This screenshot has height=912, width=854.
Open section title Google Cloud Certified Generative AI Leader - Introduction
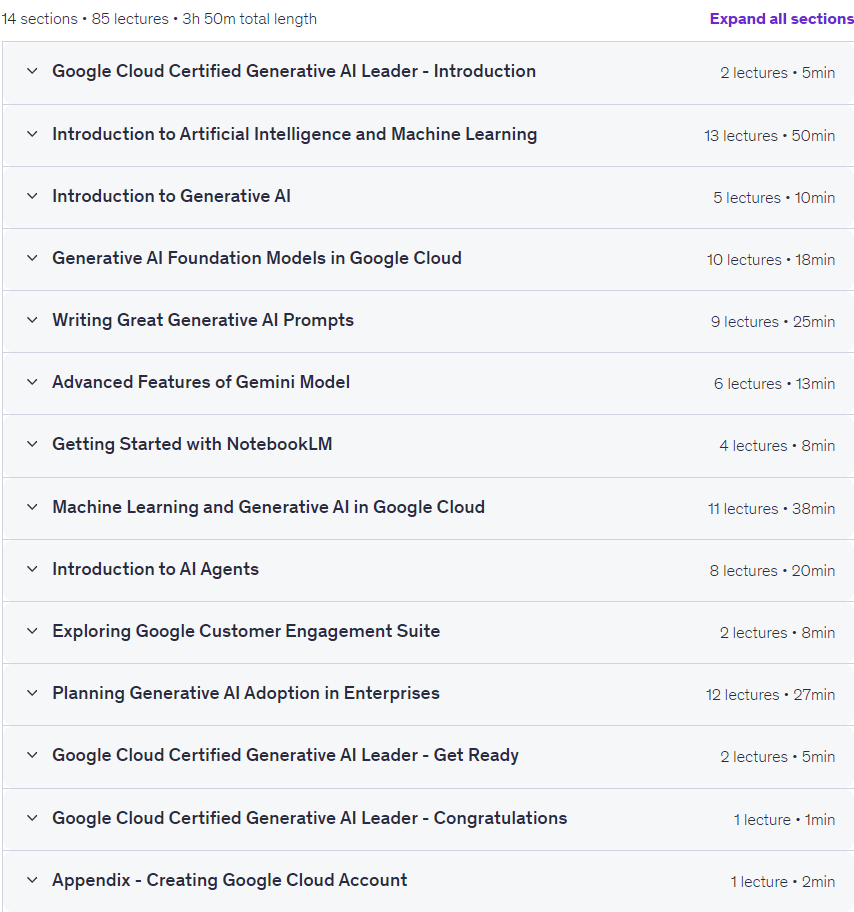294,71
